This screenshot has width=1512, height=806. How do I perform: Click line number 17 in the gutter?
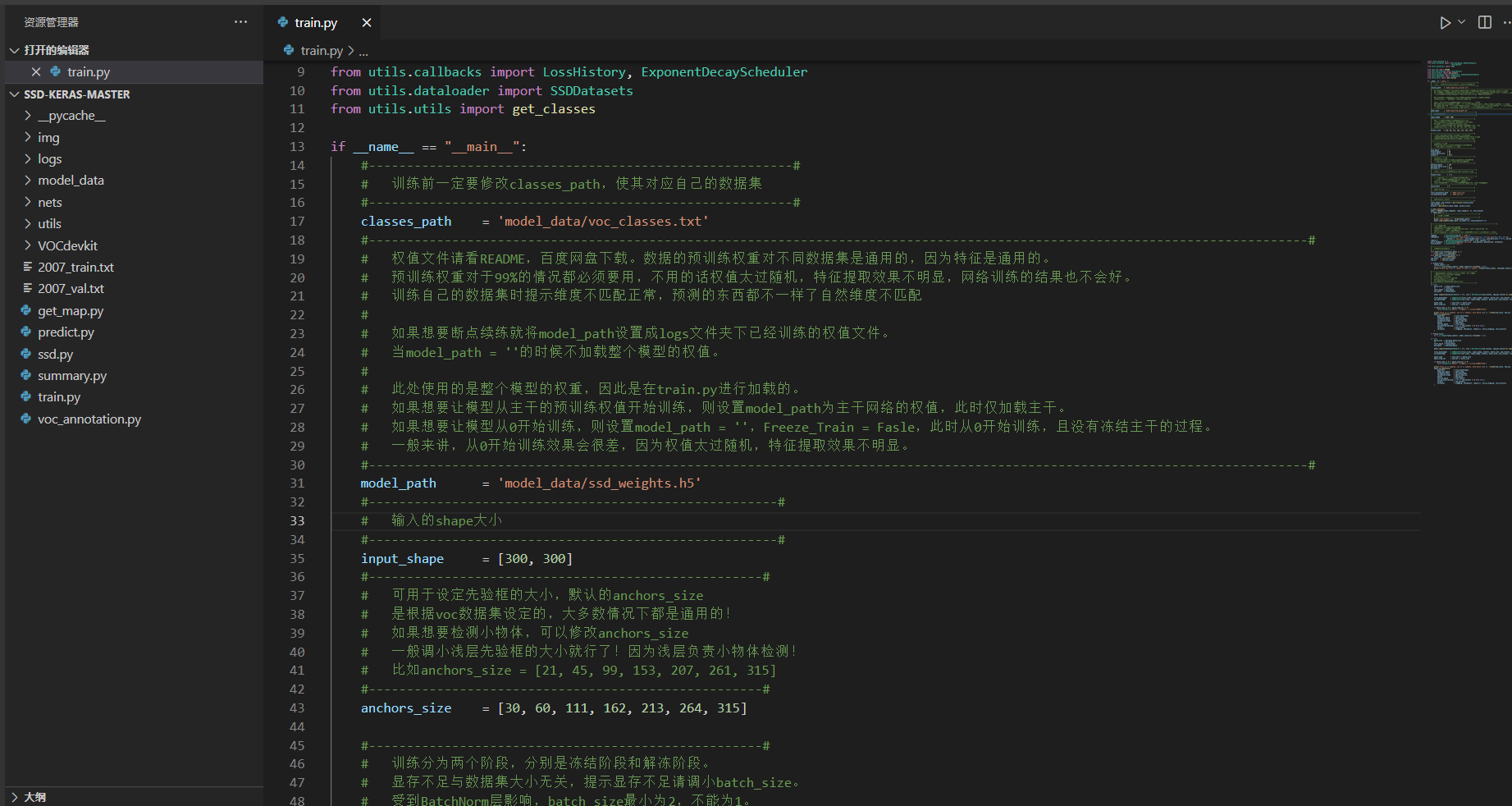coord(297,222)
